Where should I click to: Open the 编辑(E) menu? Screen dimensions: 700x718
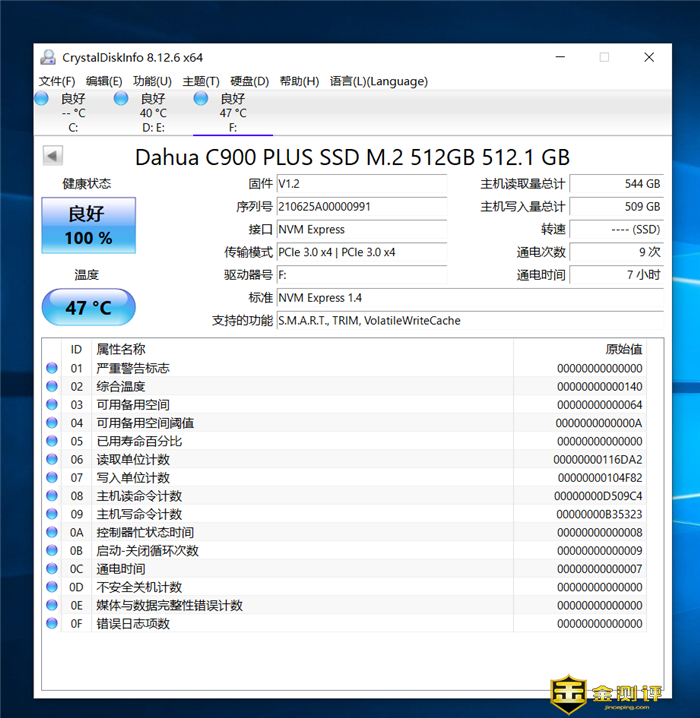[104, 81]
